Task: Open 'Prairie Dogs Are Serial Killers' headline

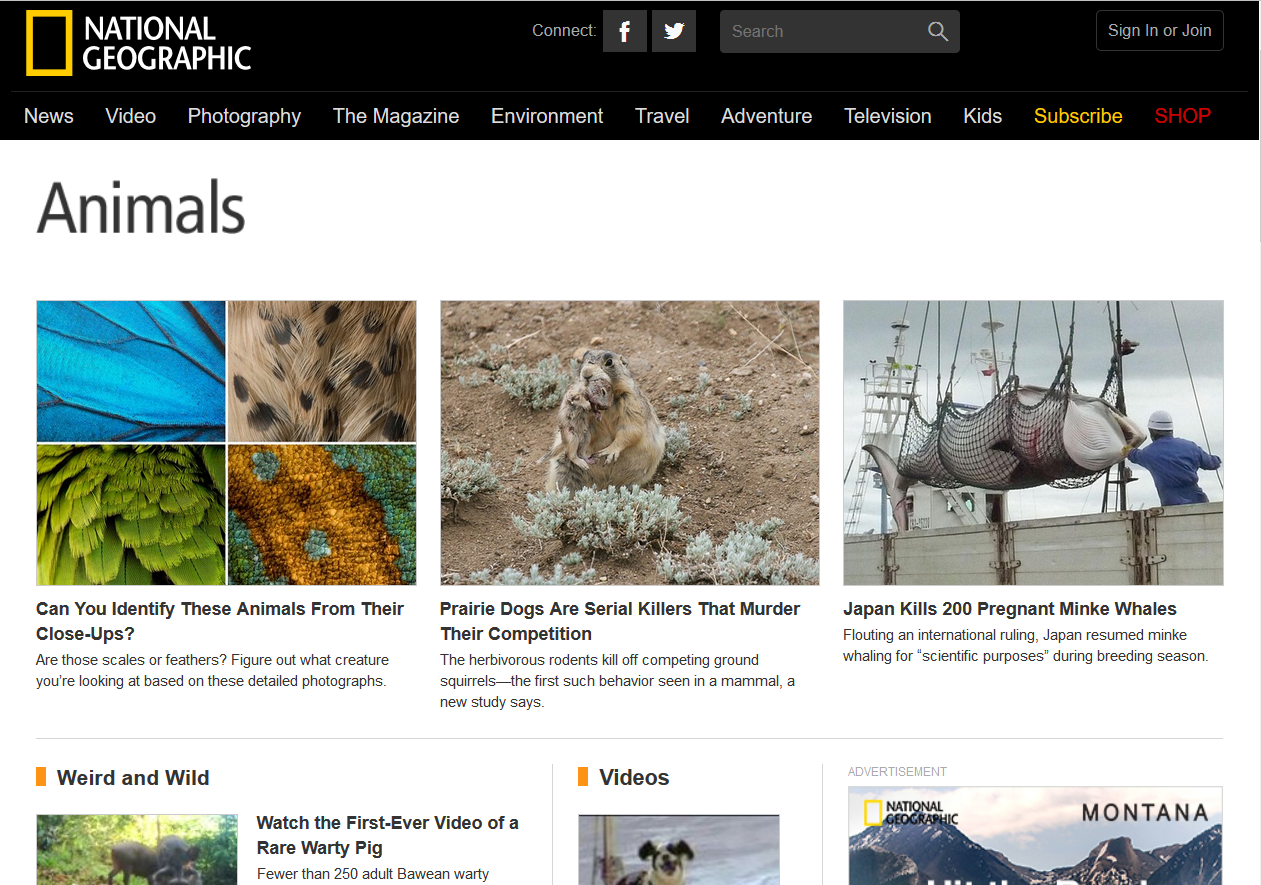Action: pyautogui.click(x=620, y=621)
